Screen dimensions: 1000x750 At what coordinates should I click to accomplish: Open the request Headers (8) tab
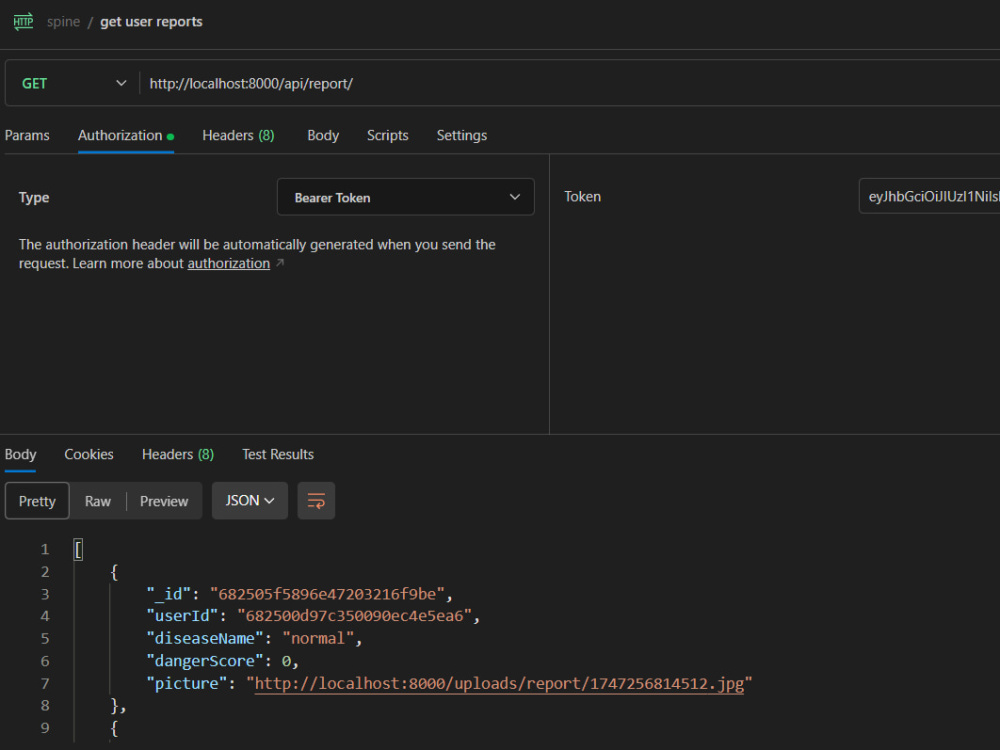point(238,135)
